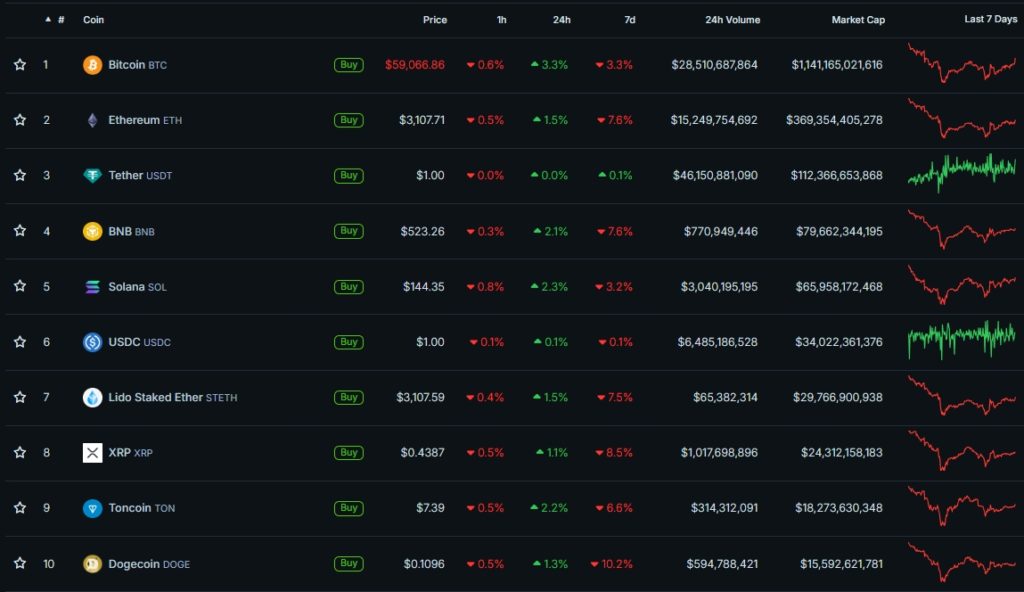This screenshot has height=592, width=1024.
Task: Sort by Market Cap column header
Action: click(x=858, y=19)
